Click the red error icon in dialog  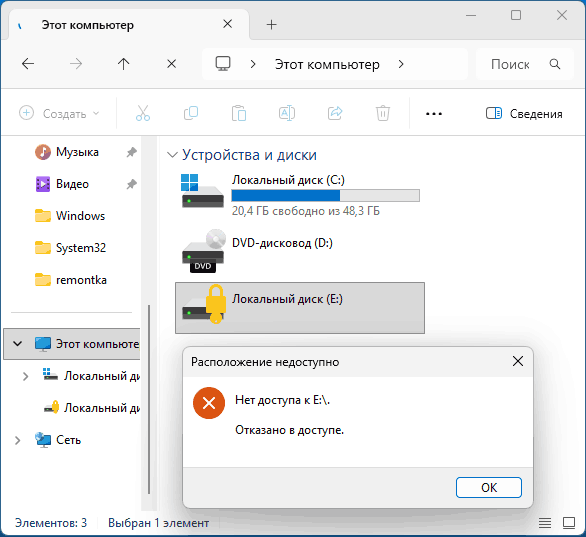tap(209, 403)
